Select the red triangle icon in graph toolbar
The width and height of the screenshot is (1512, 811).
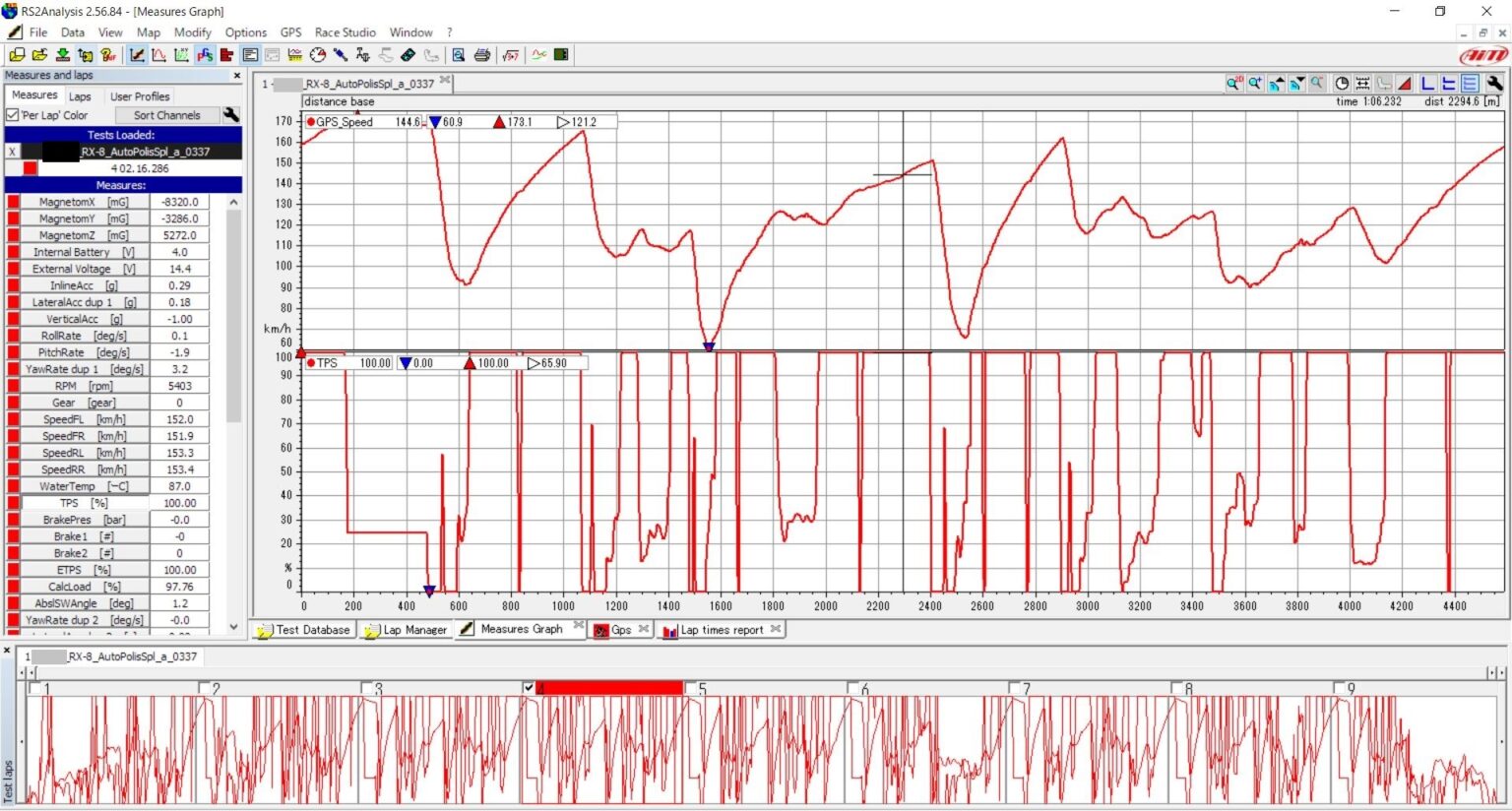[x=1405, y=84]
